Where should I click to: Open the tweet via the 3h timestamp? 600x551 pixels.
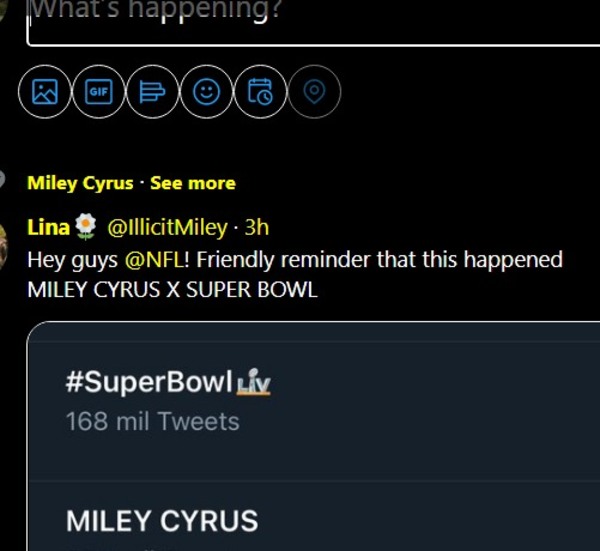[x=257, y=228]
